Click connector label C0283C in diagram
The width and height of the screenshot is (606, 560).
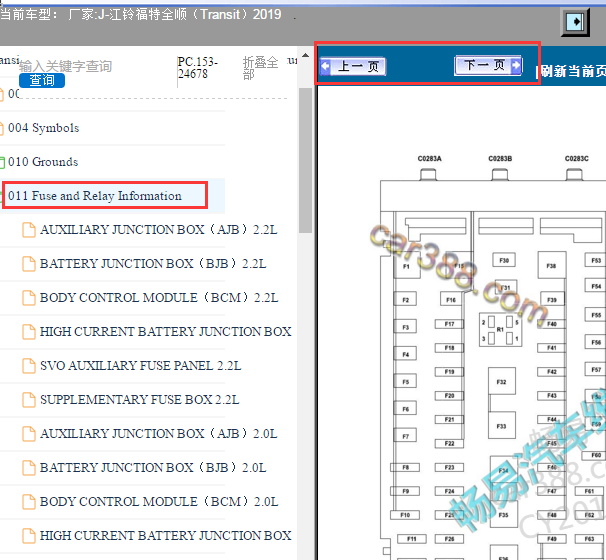[576, 158]
